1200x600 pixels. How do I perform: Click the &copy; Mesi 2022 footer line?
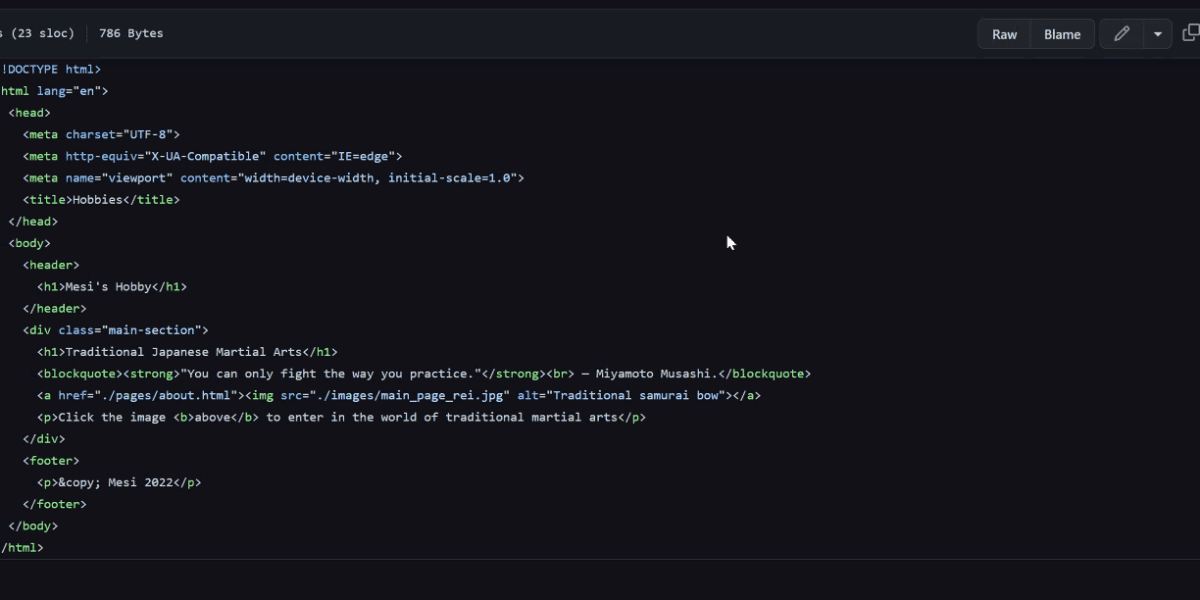click(119, 483)
